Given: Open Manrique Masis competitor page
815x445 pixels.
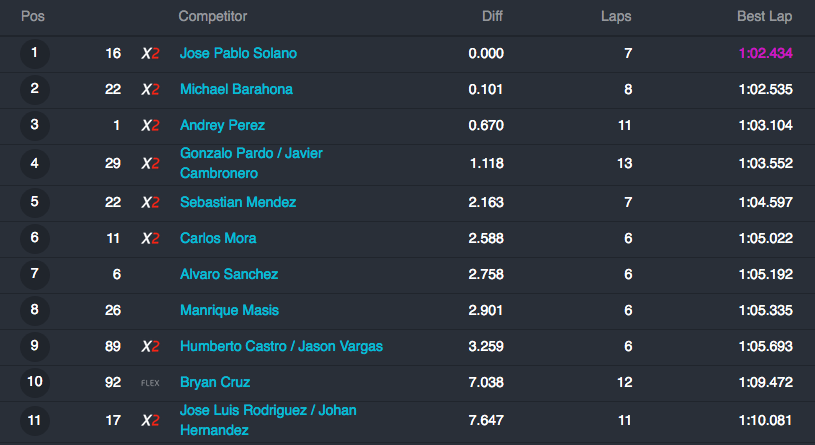Looking at the screenshot, I should tap(229, 310).
